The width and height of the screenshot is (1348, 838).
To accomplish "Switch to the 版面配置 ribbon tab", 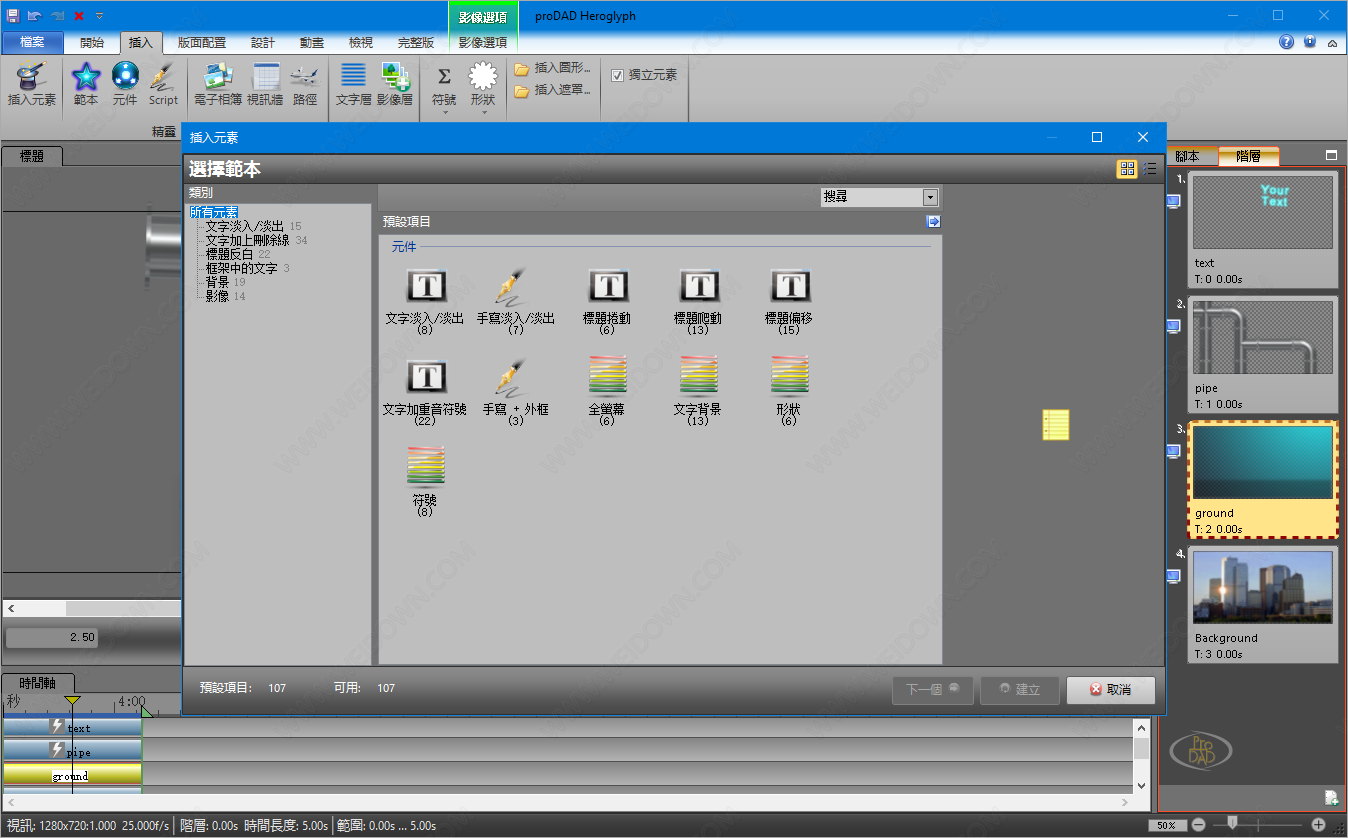I will click(x=202, y=43).
